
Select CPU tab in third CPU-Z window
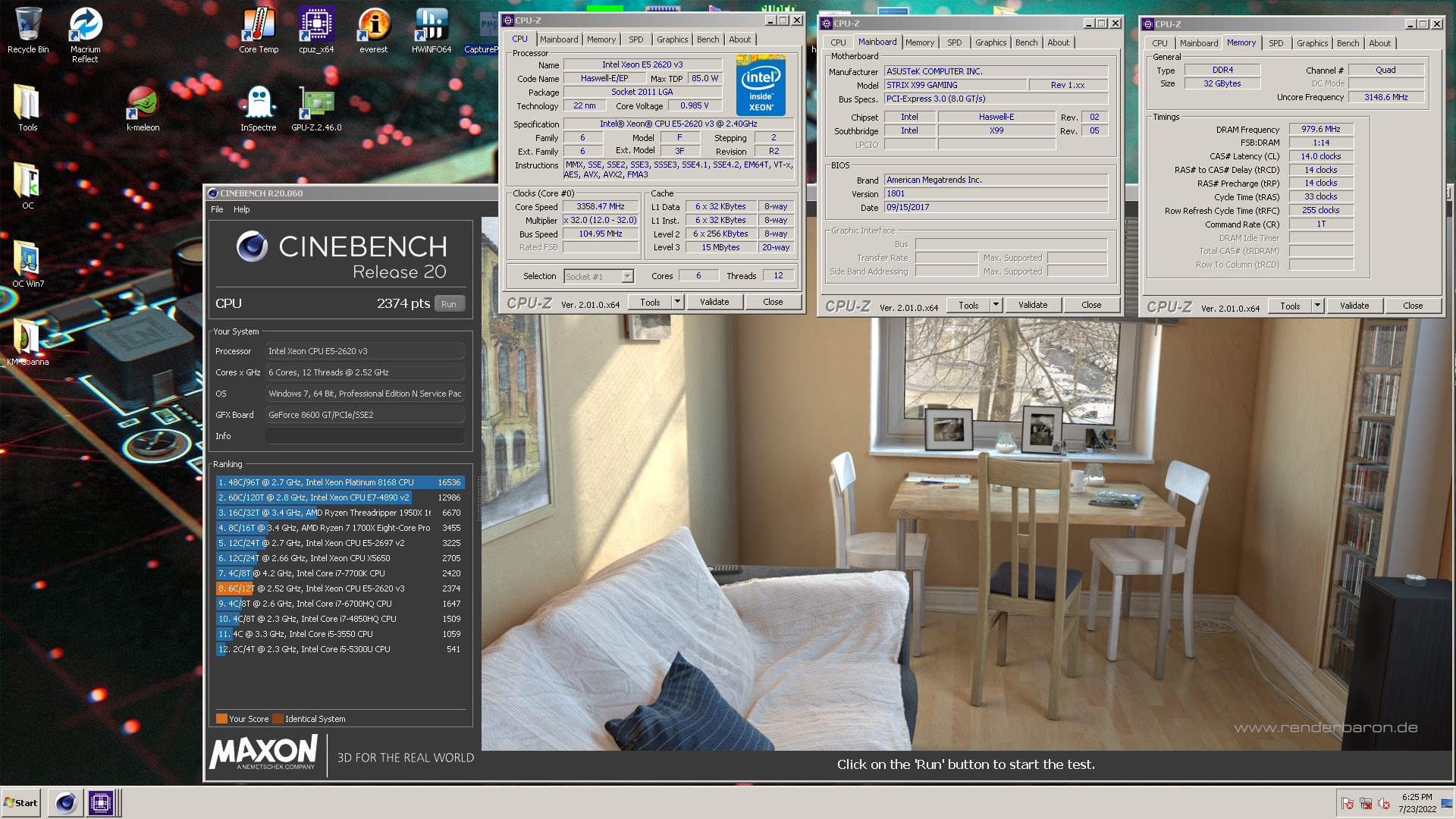pyautogui.click(x=1159, y=43)
